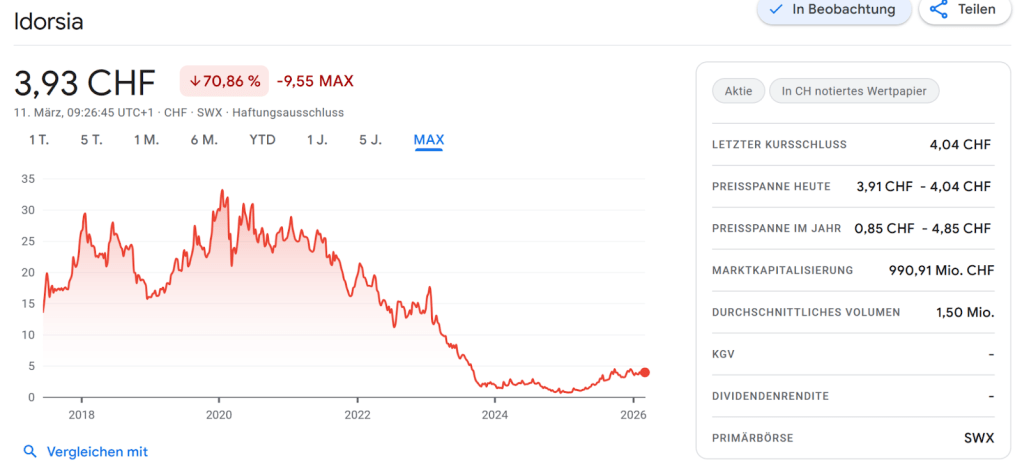Show the 1 J. chart range
The image size is (1022, 469).
[x=317, y=140]
